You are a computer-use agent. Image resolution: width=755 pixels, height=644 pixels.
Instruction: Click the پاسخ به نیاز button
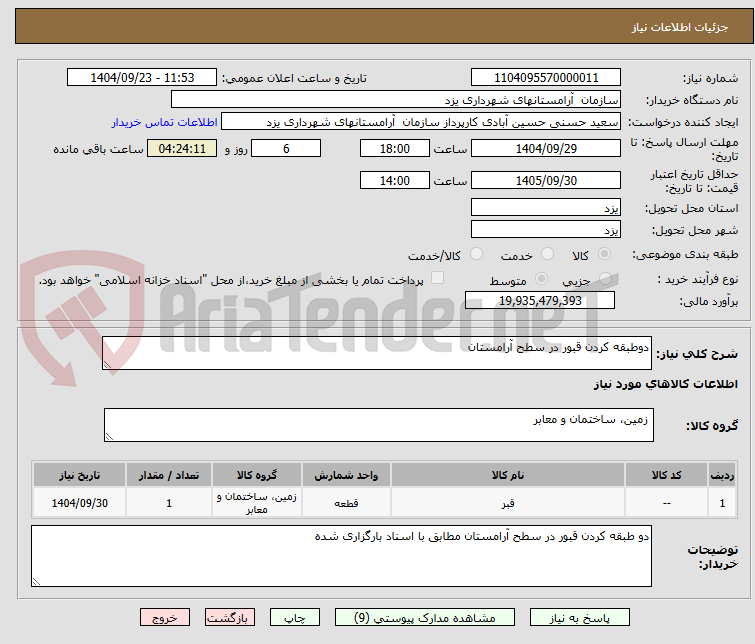(580, 618)
